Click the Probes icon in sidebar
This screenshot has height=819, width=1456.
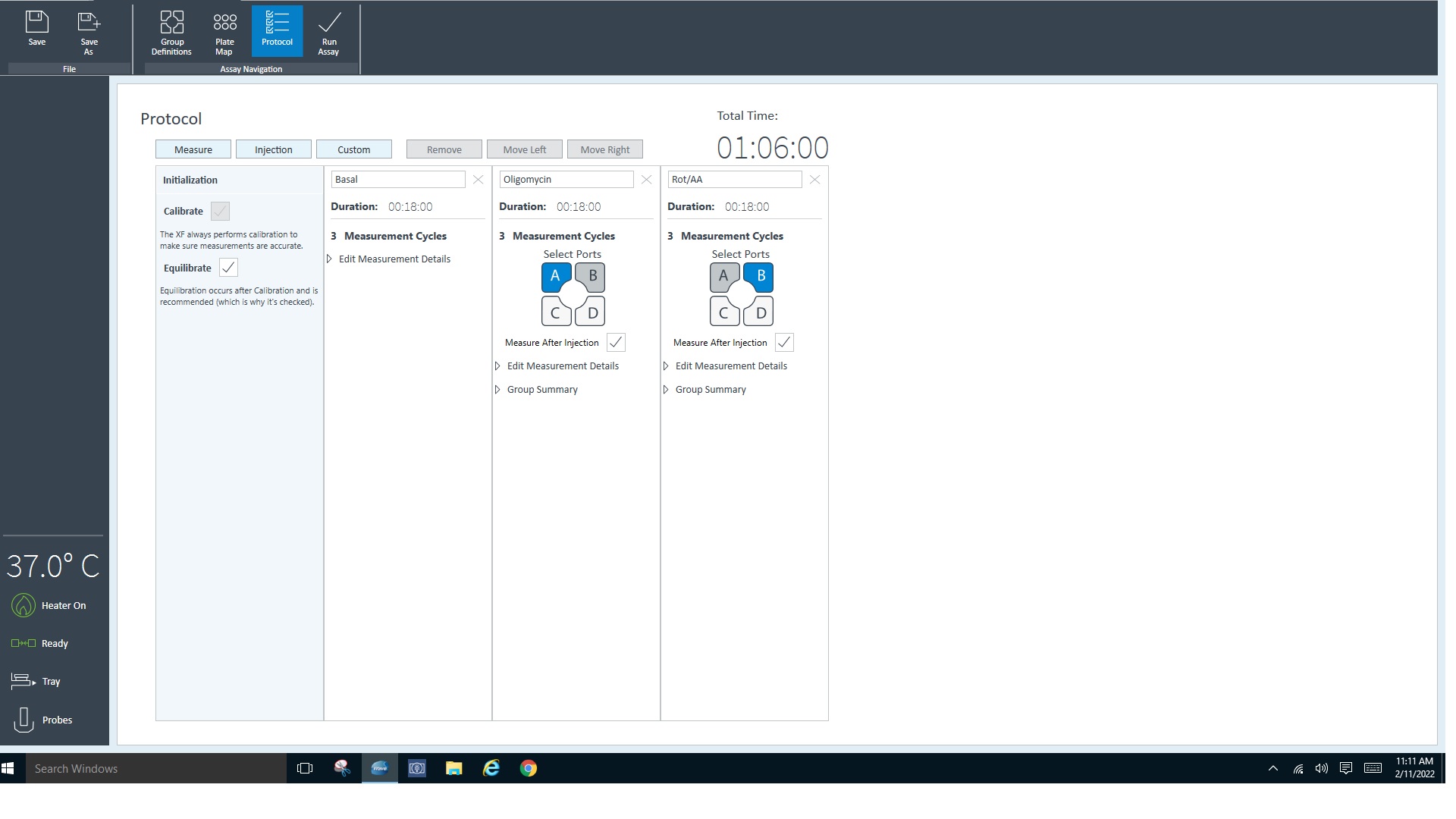(24, 720)
